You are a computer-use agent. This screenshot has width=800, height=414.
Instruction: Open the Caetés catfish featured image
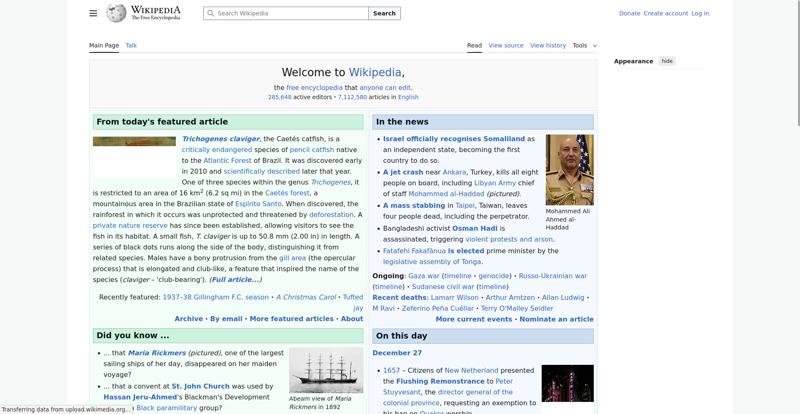134,142
